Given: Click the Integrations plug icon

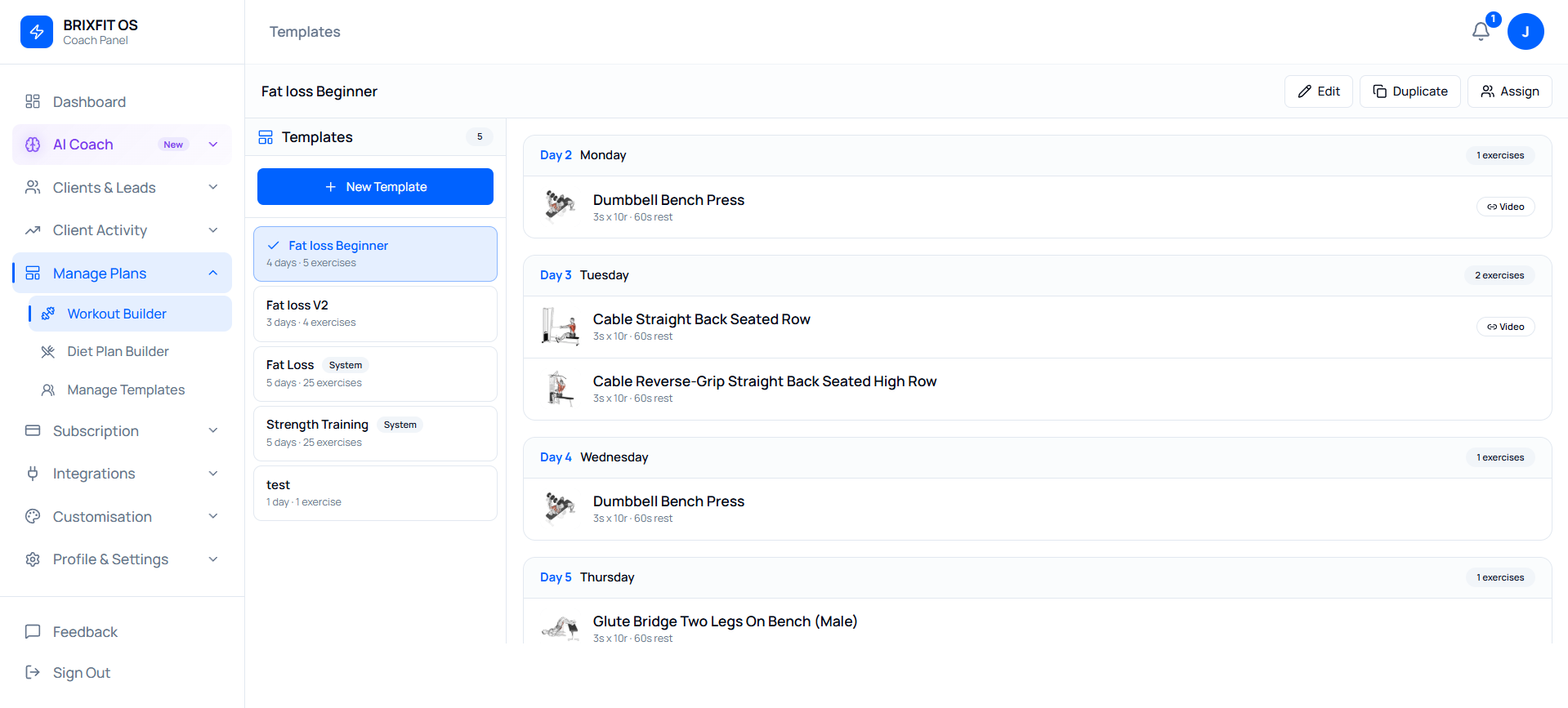Looking at the screenshot, I should 33,473.
